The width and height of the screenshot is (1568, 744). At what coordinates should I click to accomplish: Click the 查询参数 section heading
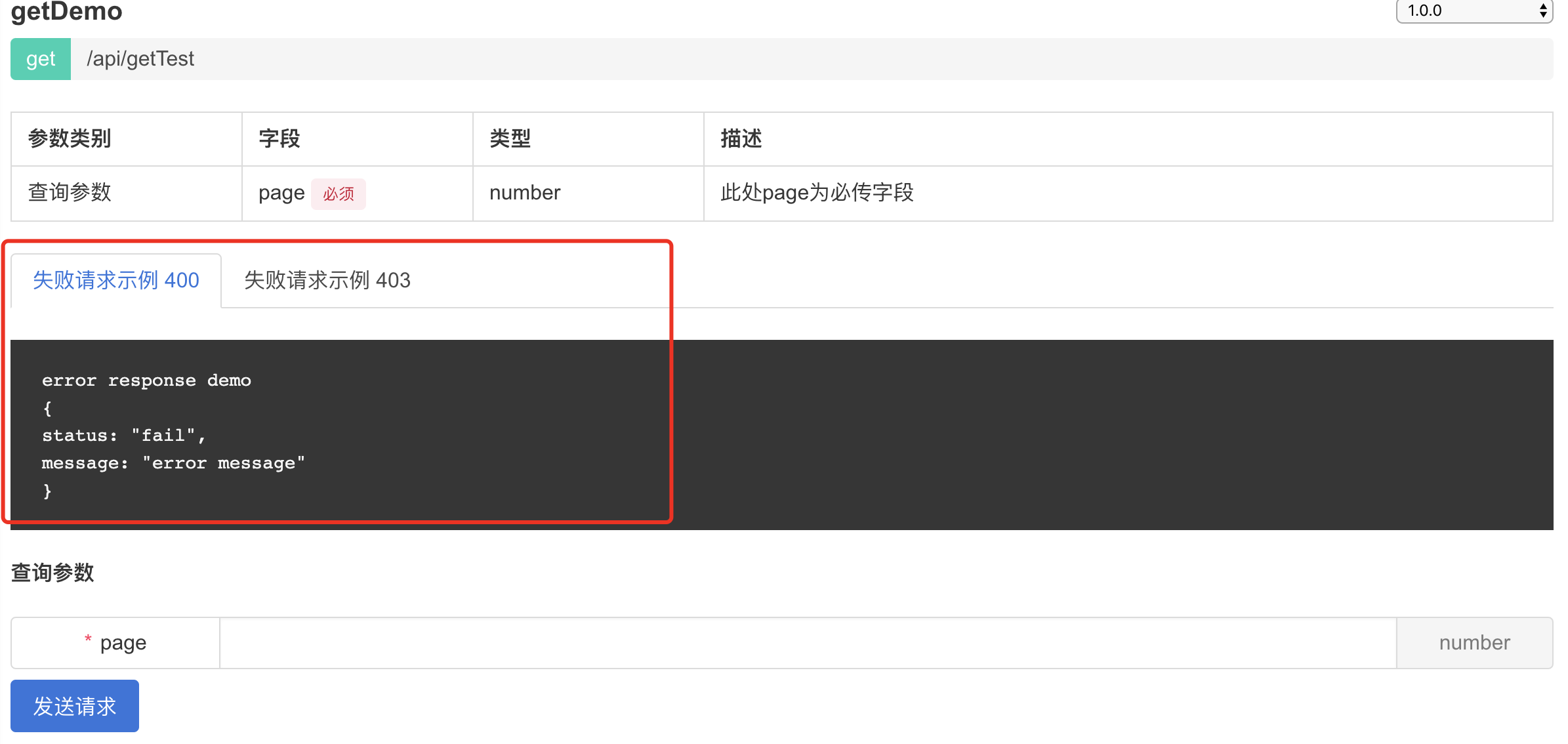(52, 572)
